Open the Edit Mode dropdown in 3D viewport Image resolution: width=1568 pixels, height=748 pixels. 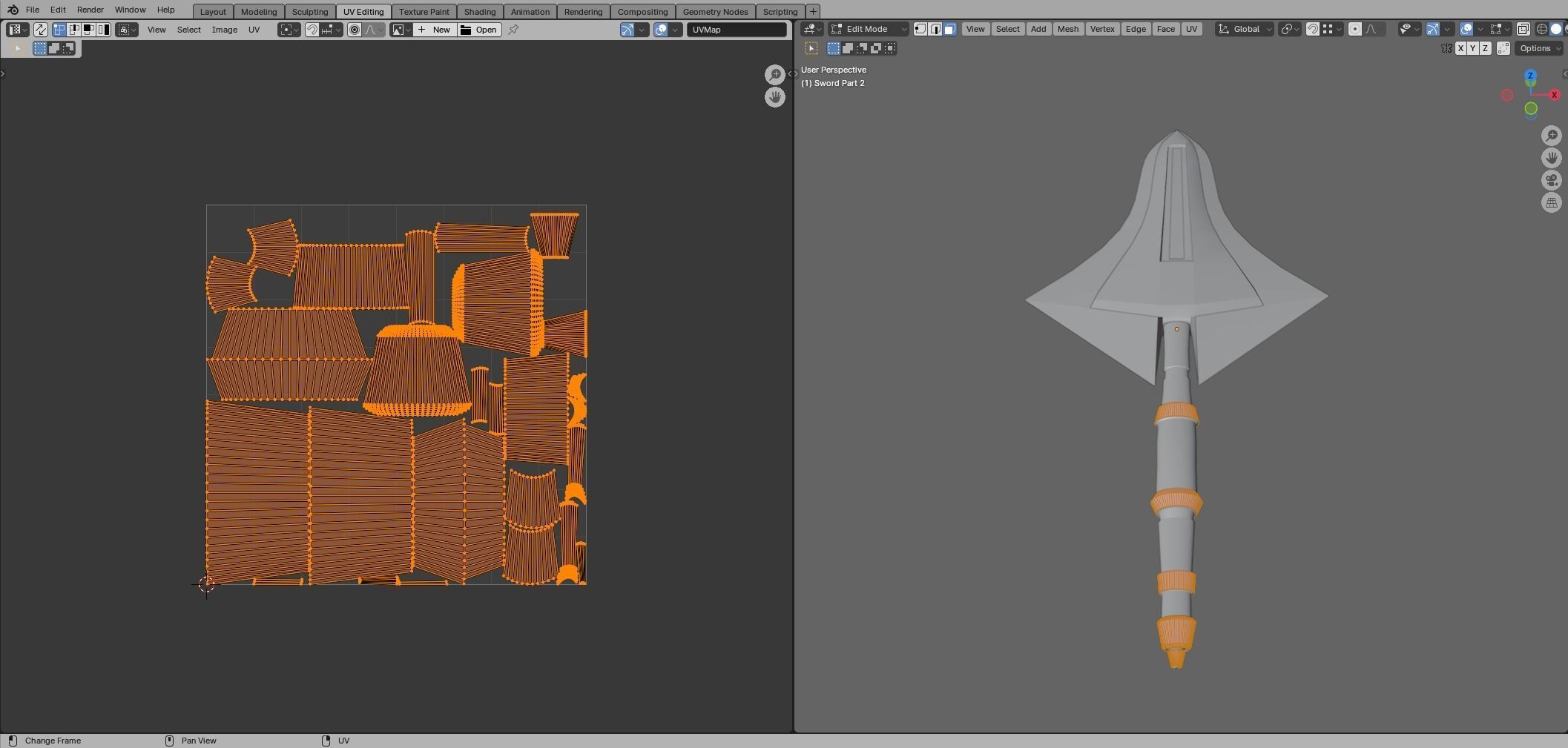[869, 29]
